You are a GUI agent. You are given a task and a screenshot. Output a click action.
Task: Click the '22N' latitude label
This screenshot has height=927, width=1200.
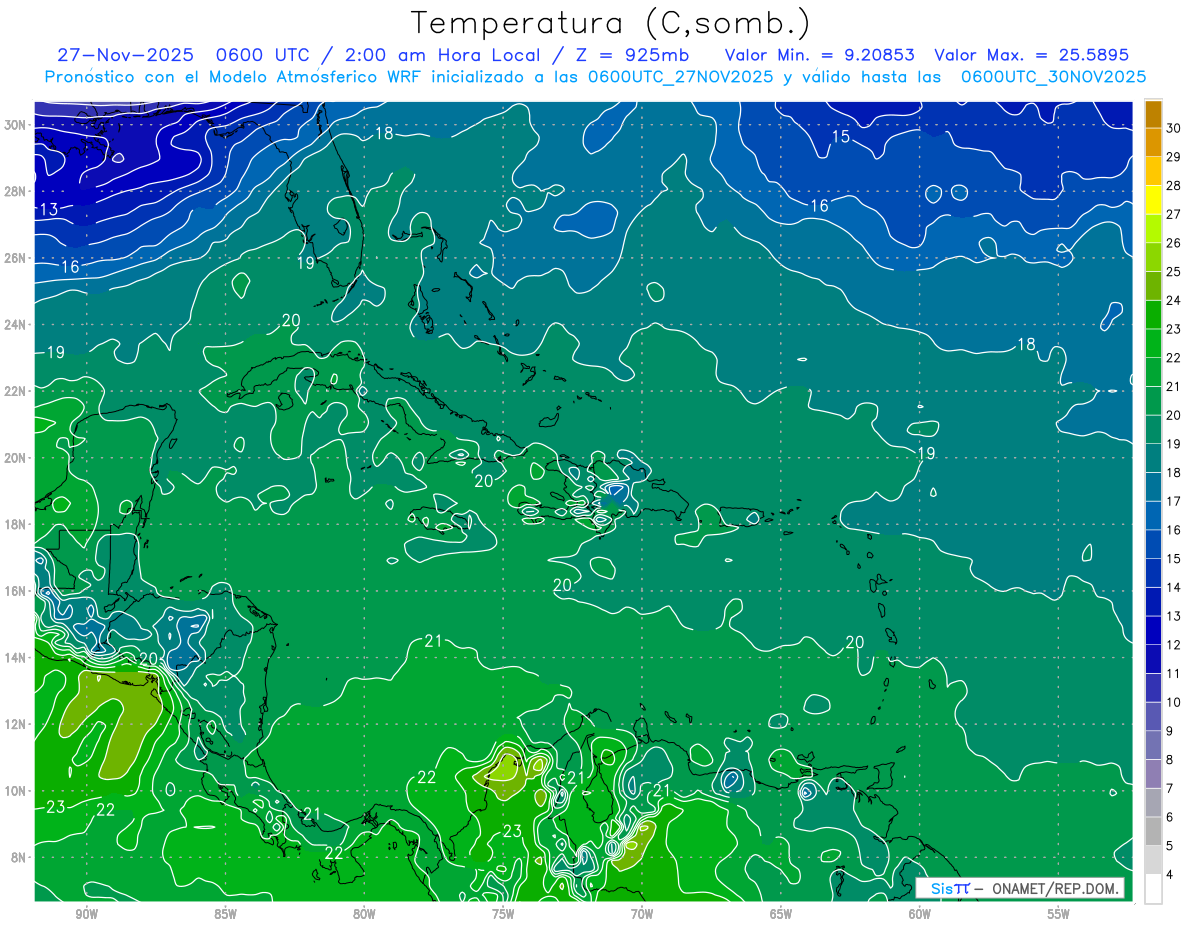[15, 391]
